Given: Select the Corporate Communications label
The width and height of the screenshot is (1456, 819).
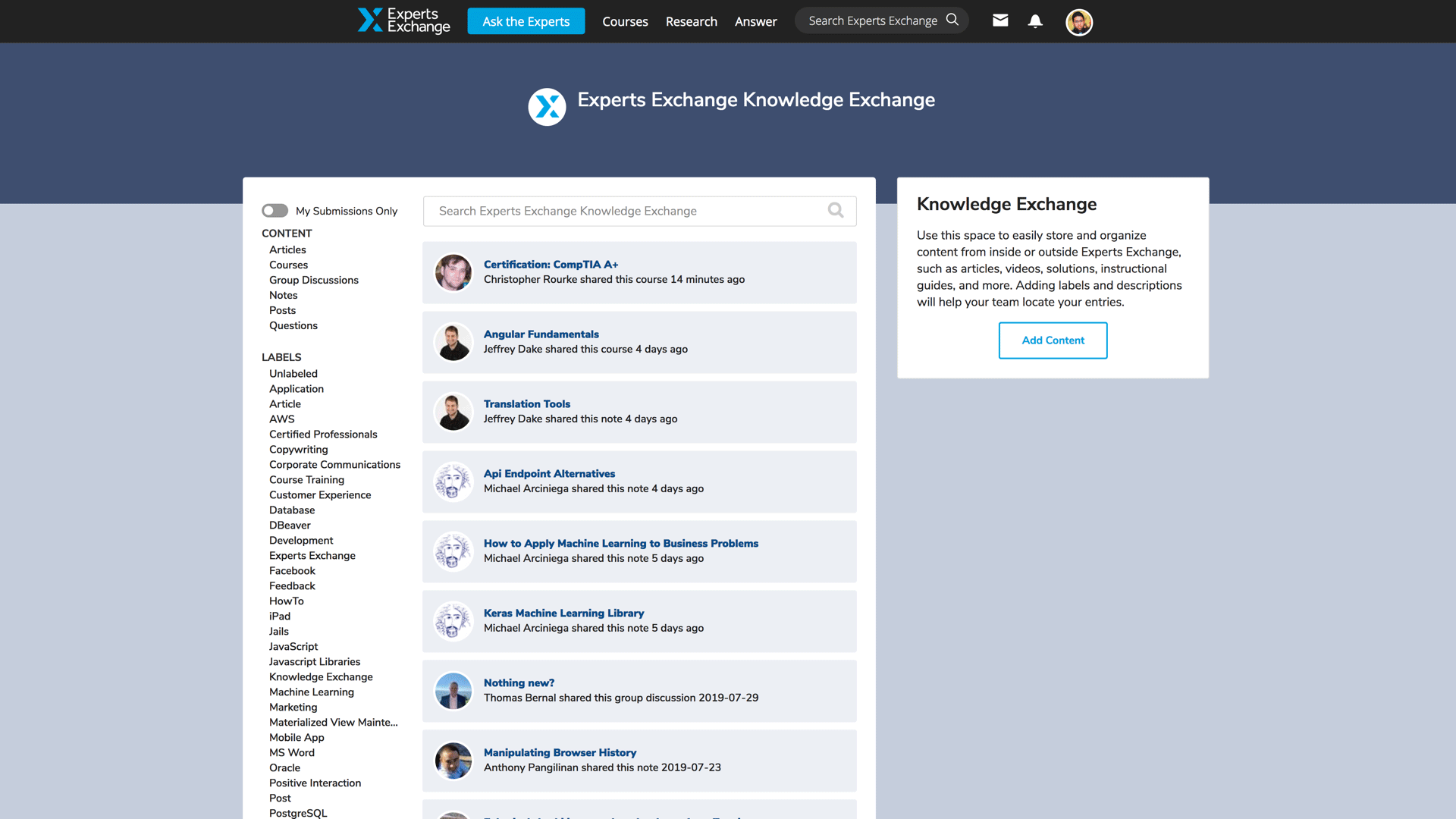Looking at the screenshot, I should click(334, 465).
